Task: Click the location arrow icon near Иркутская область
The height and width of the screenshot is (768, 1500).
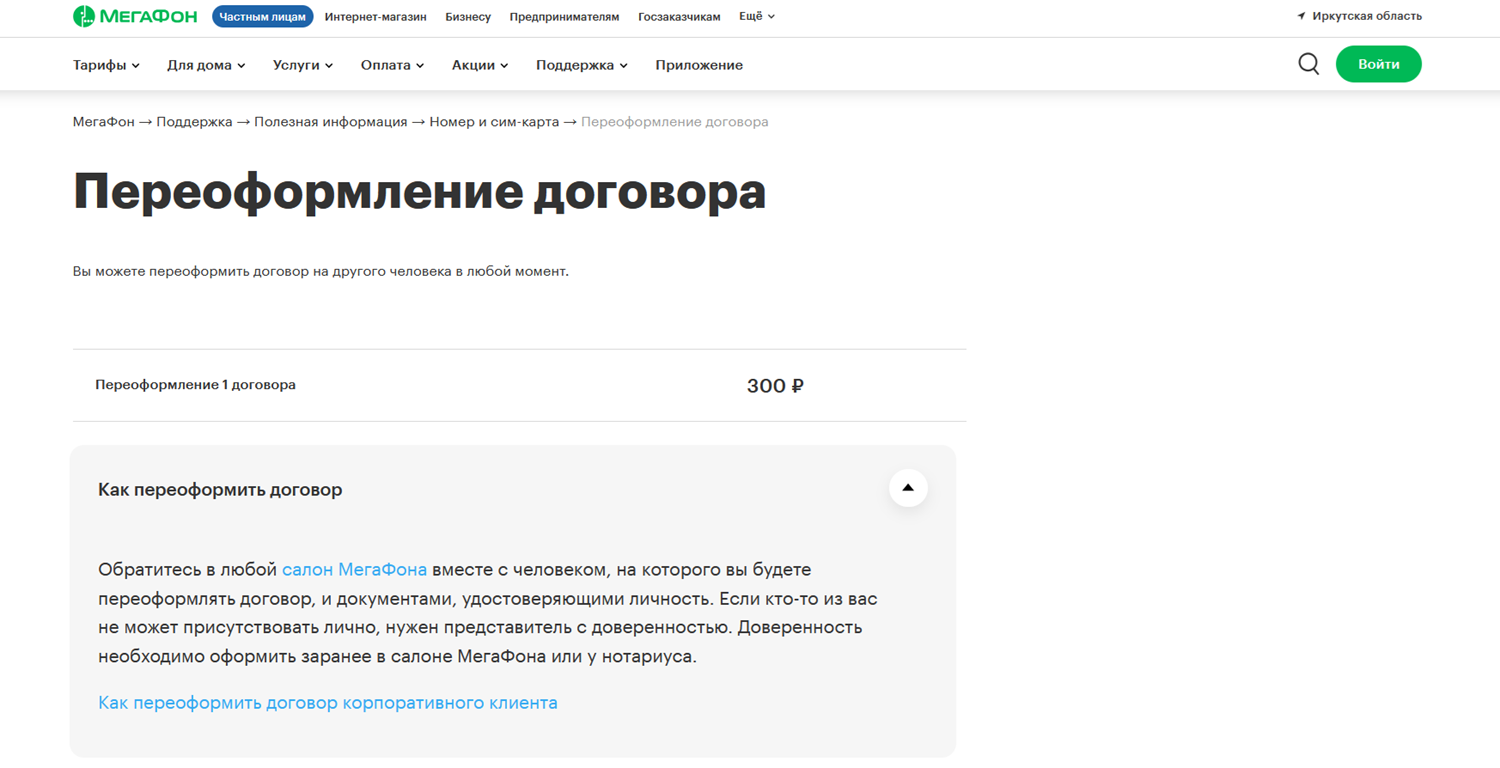Action: [x=1301, y=16]
